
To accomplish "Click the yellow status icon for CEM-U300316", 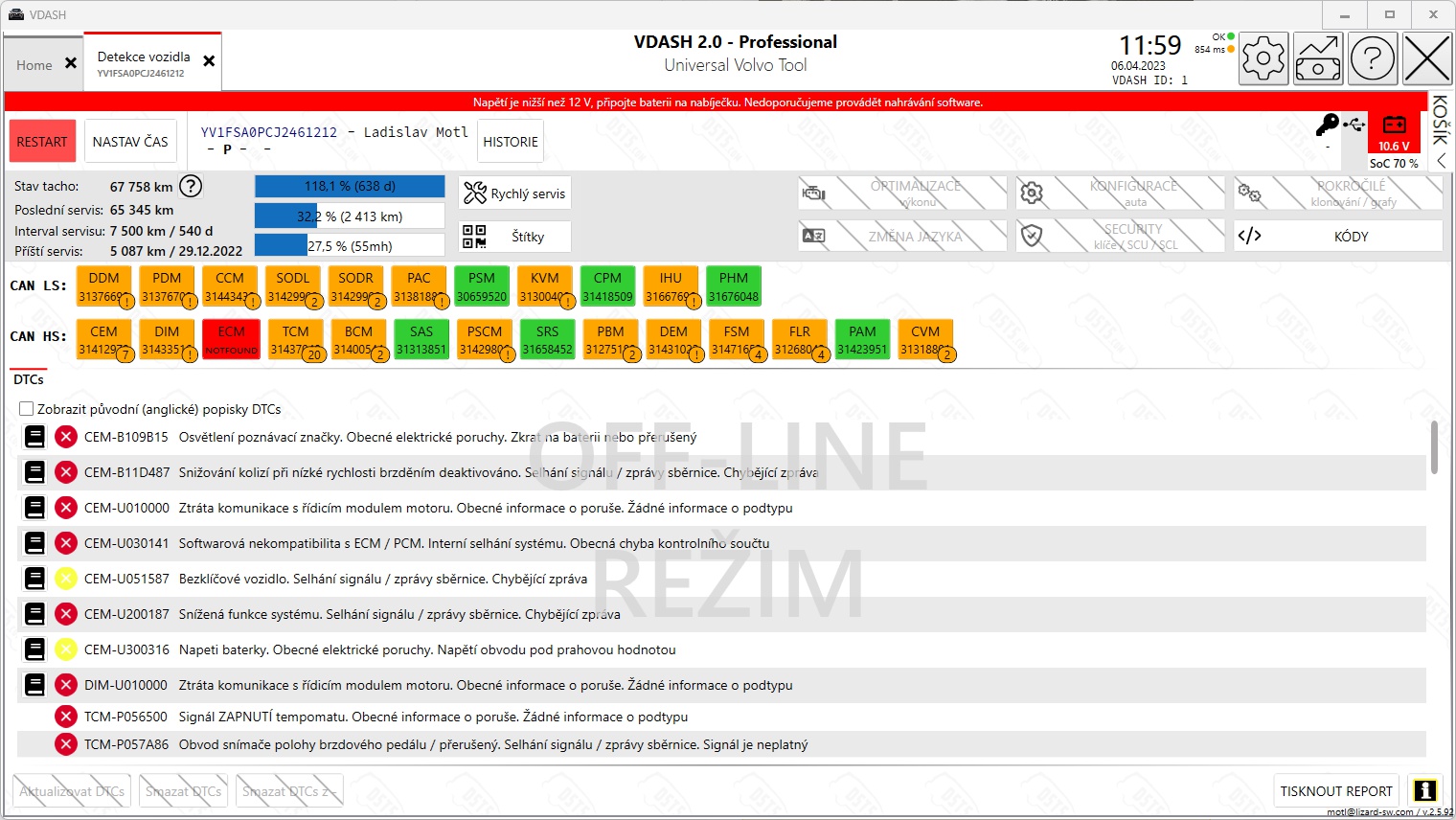I will pyautogui.click(x=65, y=649).
